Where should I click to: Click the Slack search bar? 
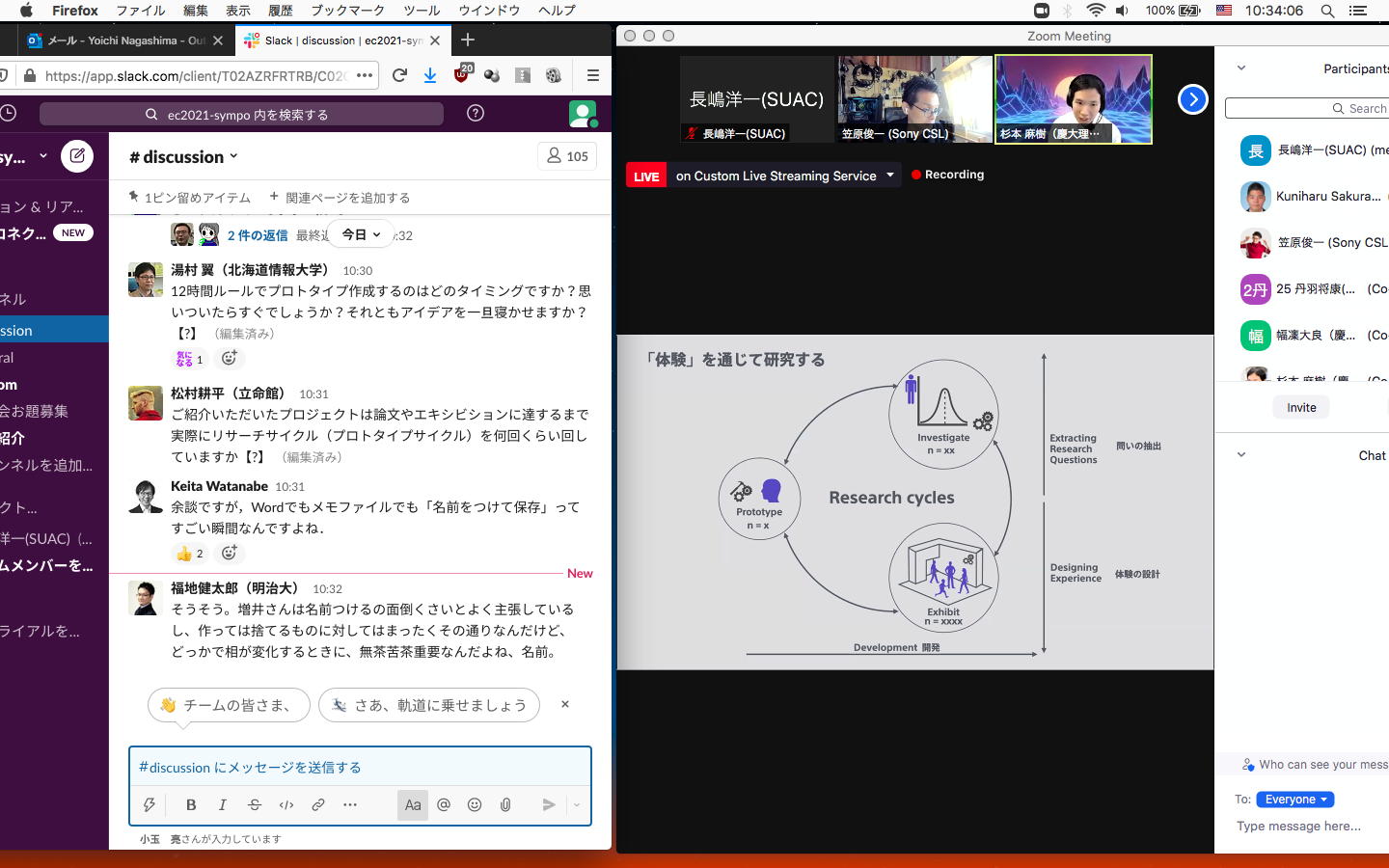241,114
